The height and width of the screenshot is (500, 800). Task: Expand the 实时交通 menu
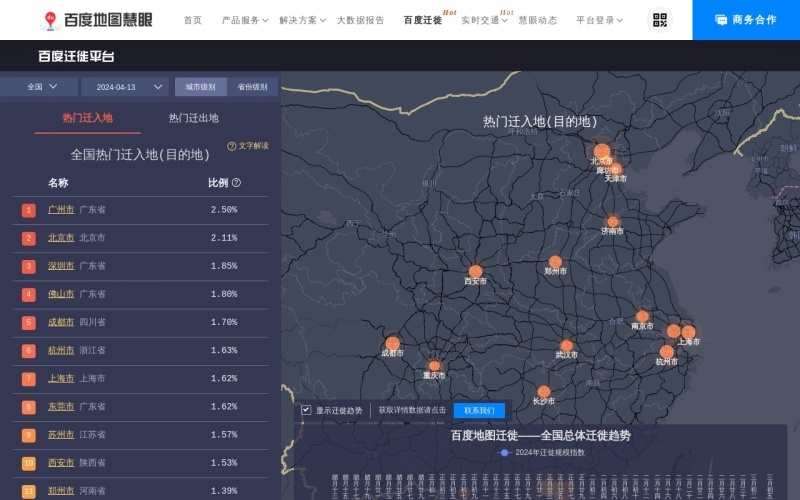coord(484,20)
